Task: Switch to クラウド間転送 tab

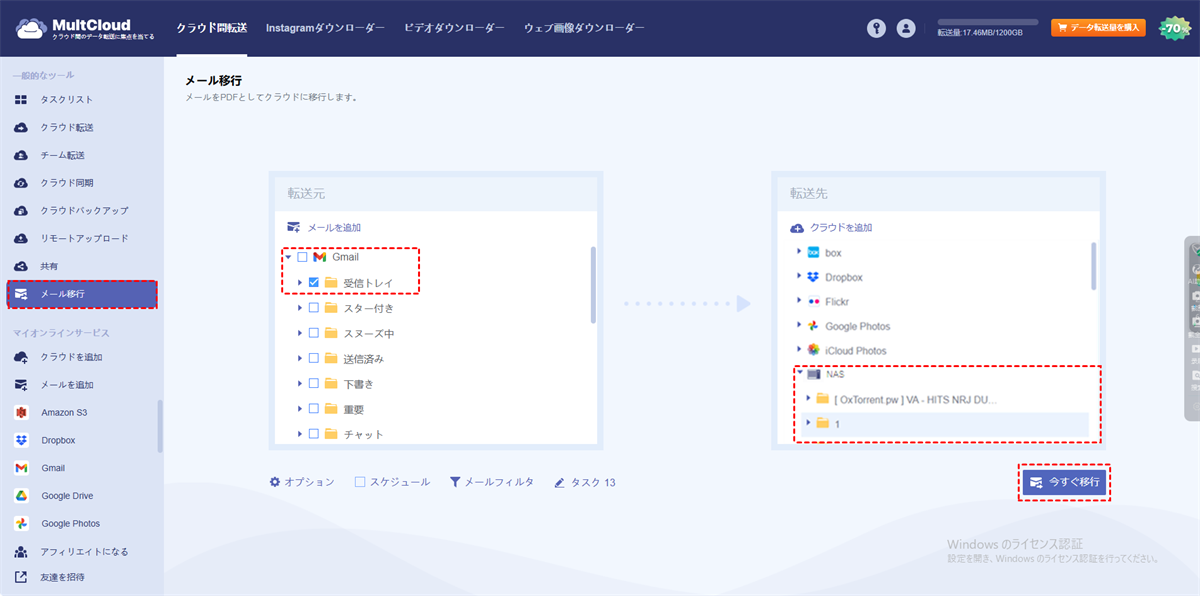Action: point(212,29)
